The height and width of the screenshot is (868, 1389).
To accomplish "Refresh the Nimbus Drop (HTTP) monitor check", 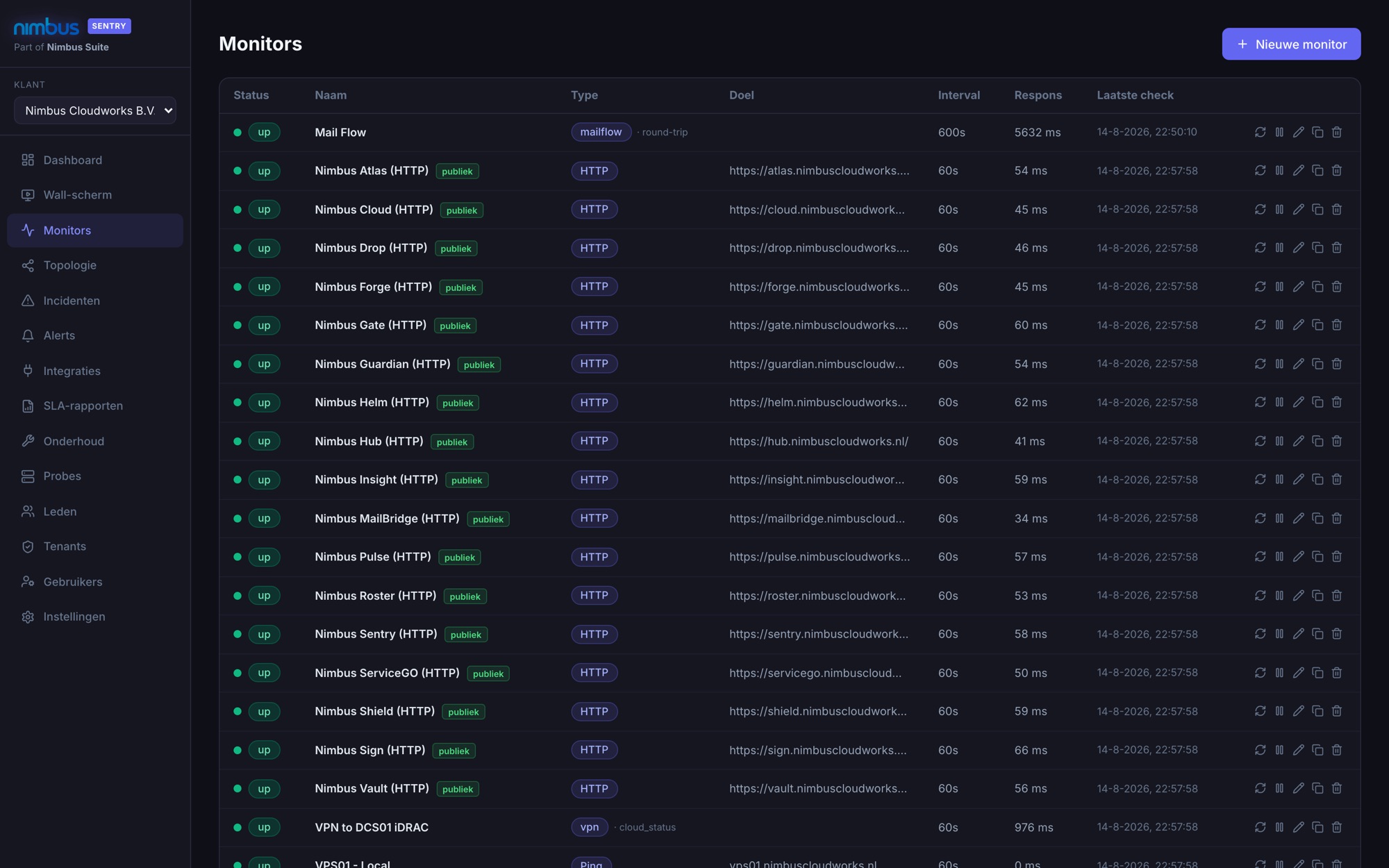I will (x=1260, y=248).
